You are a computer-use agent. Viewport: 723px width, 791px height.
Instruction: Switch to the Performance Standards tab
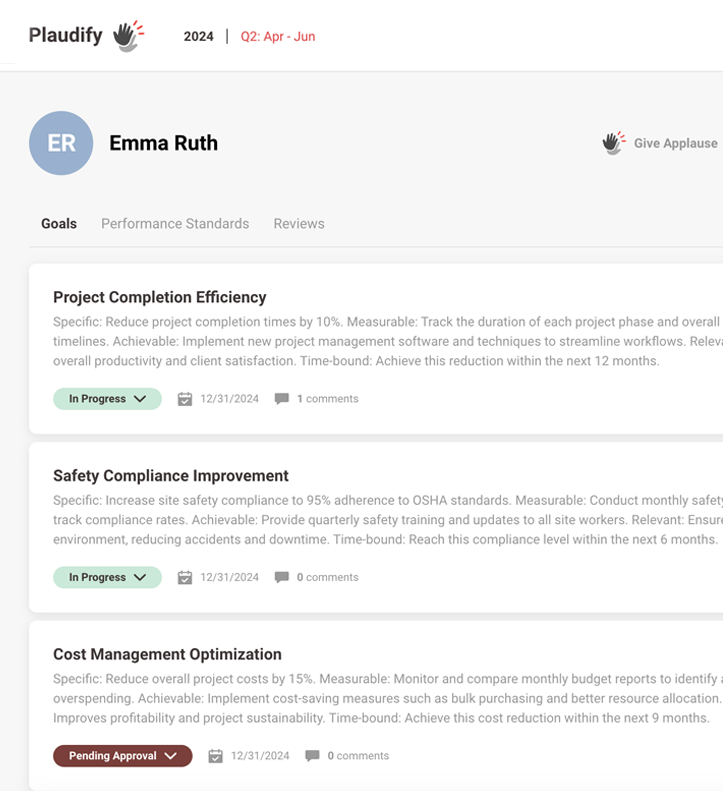click(175, 223)
